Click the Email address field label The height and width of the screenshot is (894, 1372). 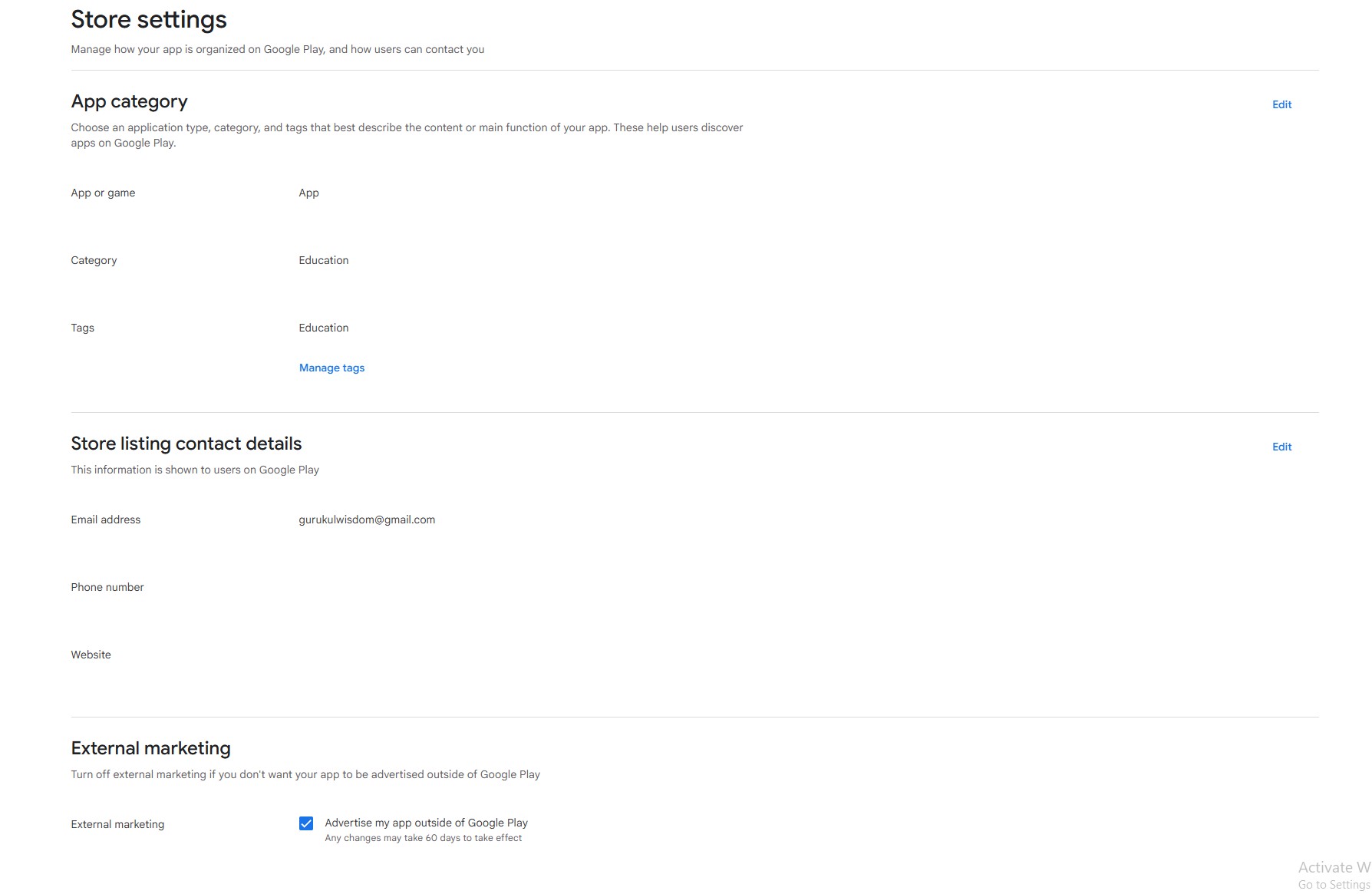(105, 520)
